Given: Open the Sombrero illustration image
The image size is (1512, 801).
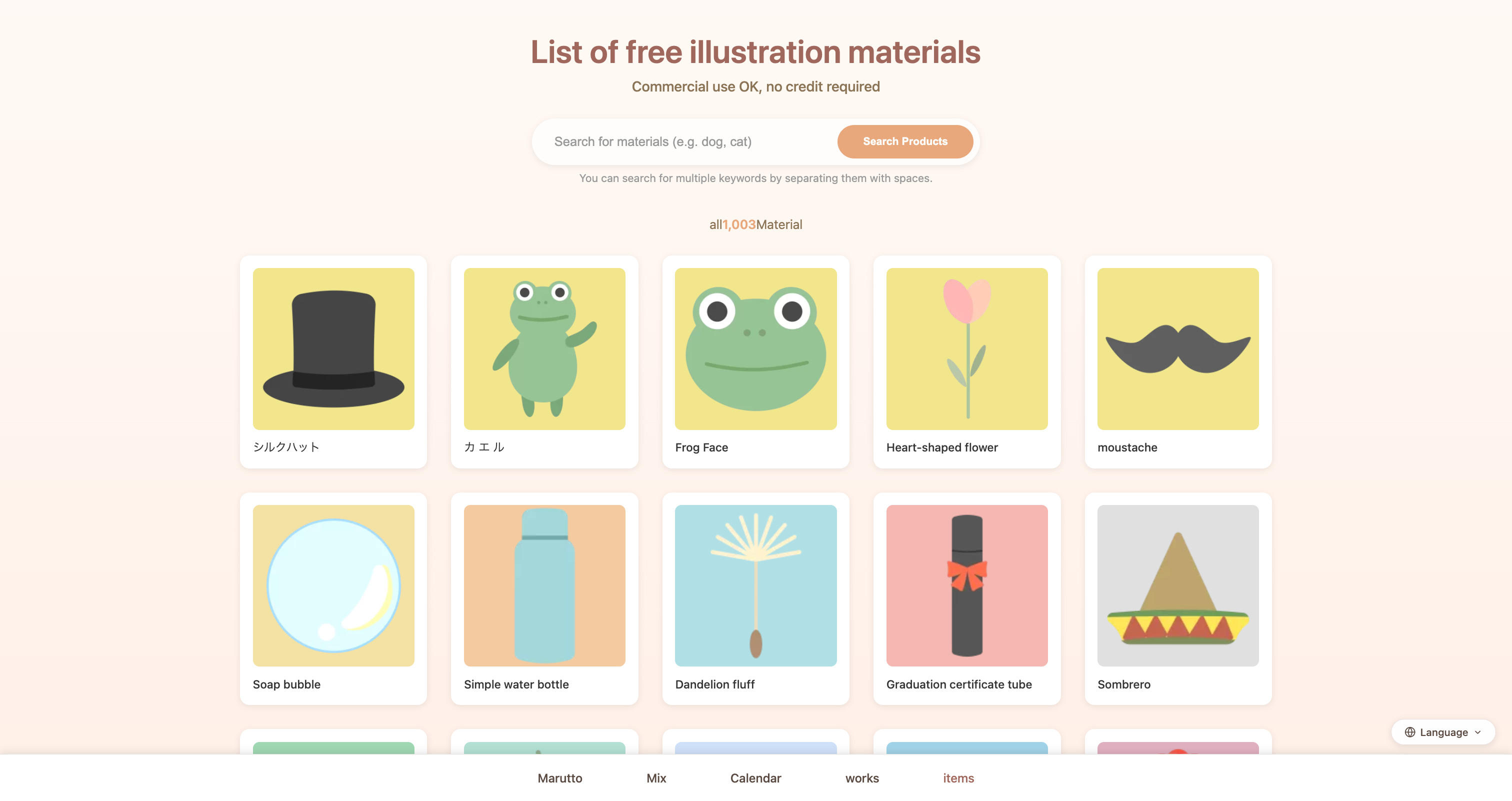Looking at the screenshot, I should pyautogui.click(x=1178, y=585).
